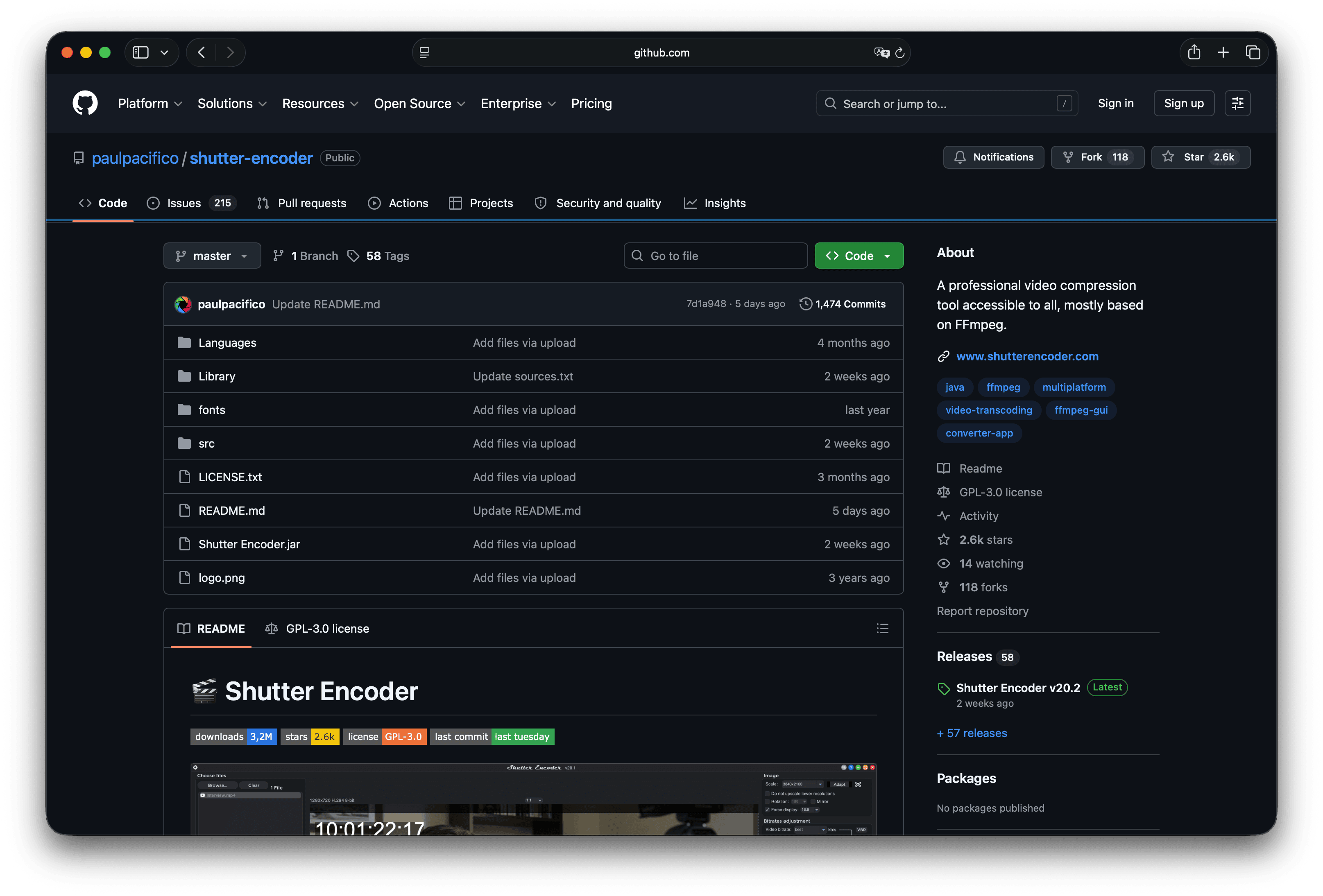Expand the Open Source menu

419,104
